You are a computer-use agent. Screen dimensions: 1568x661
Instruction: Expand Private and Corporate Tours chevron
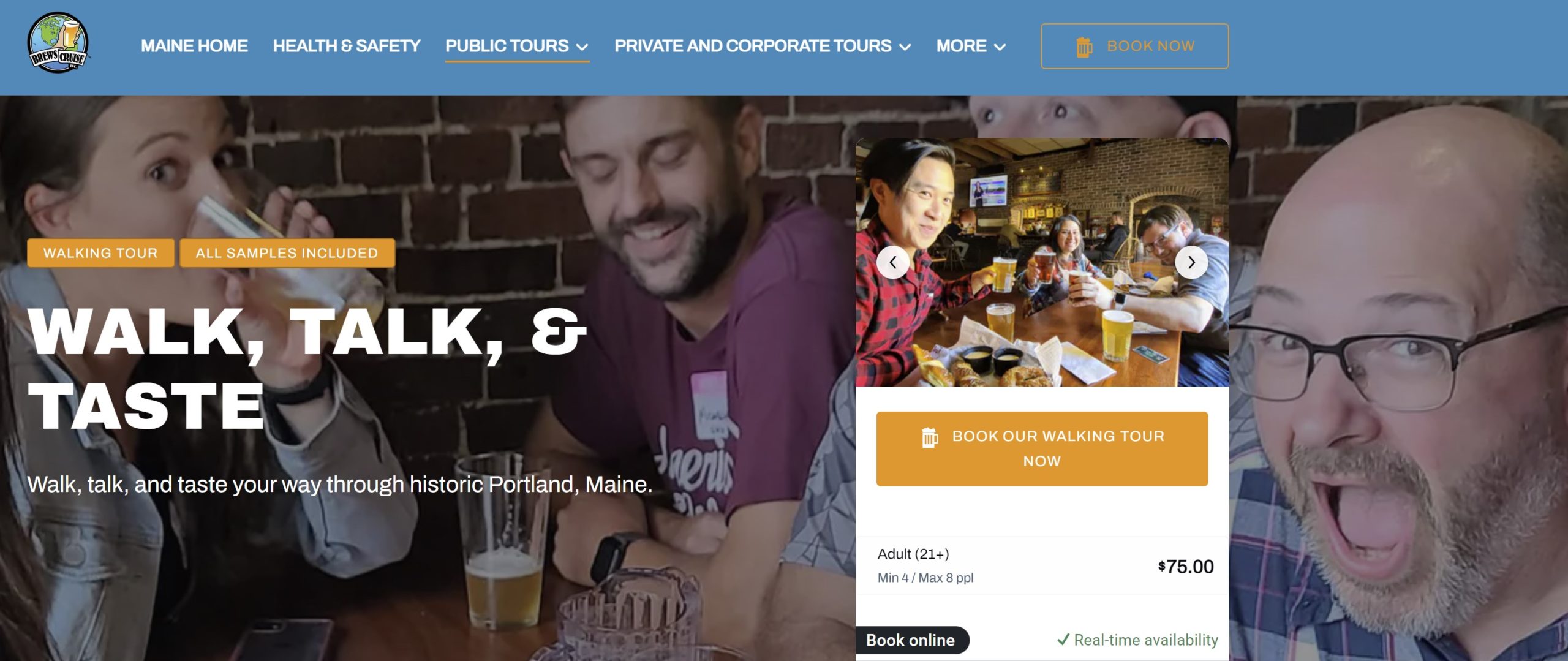click(x=905, y=47)
